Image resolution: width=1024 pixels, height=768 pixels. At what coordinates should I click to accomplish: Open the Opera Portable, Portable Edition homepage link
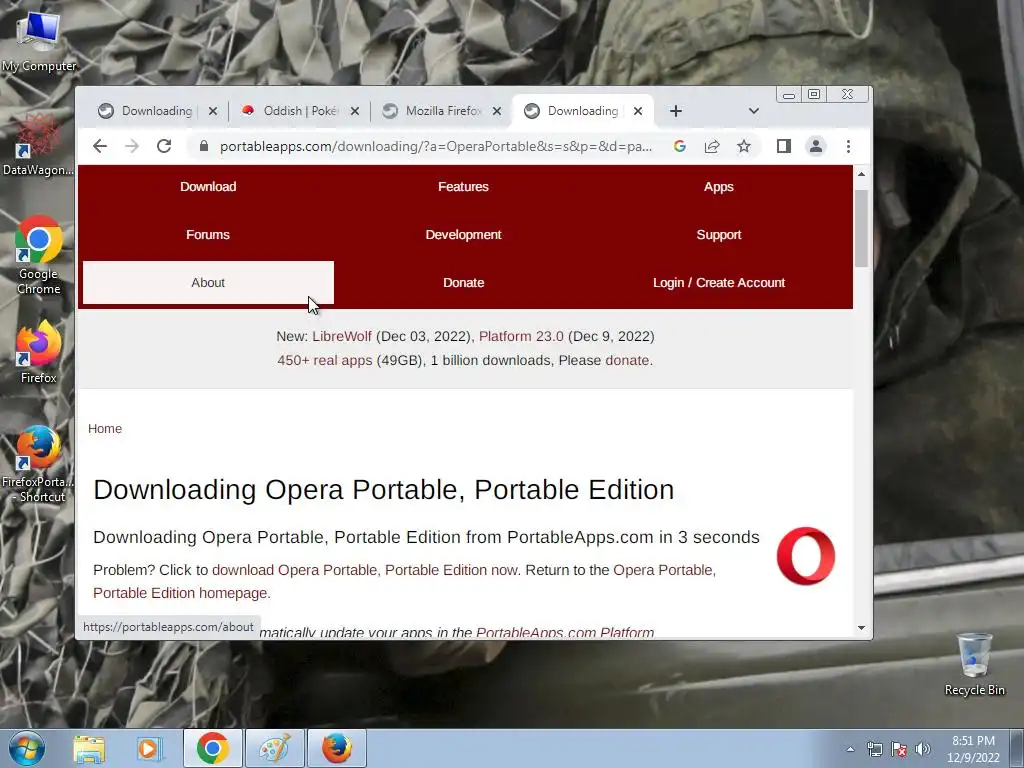pyautogui.click(x=405, y=581)
